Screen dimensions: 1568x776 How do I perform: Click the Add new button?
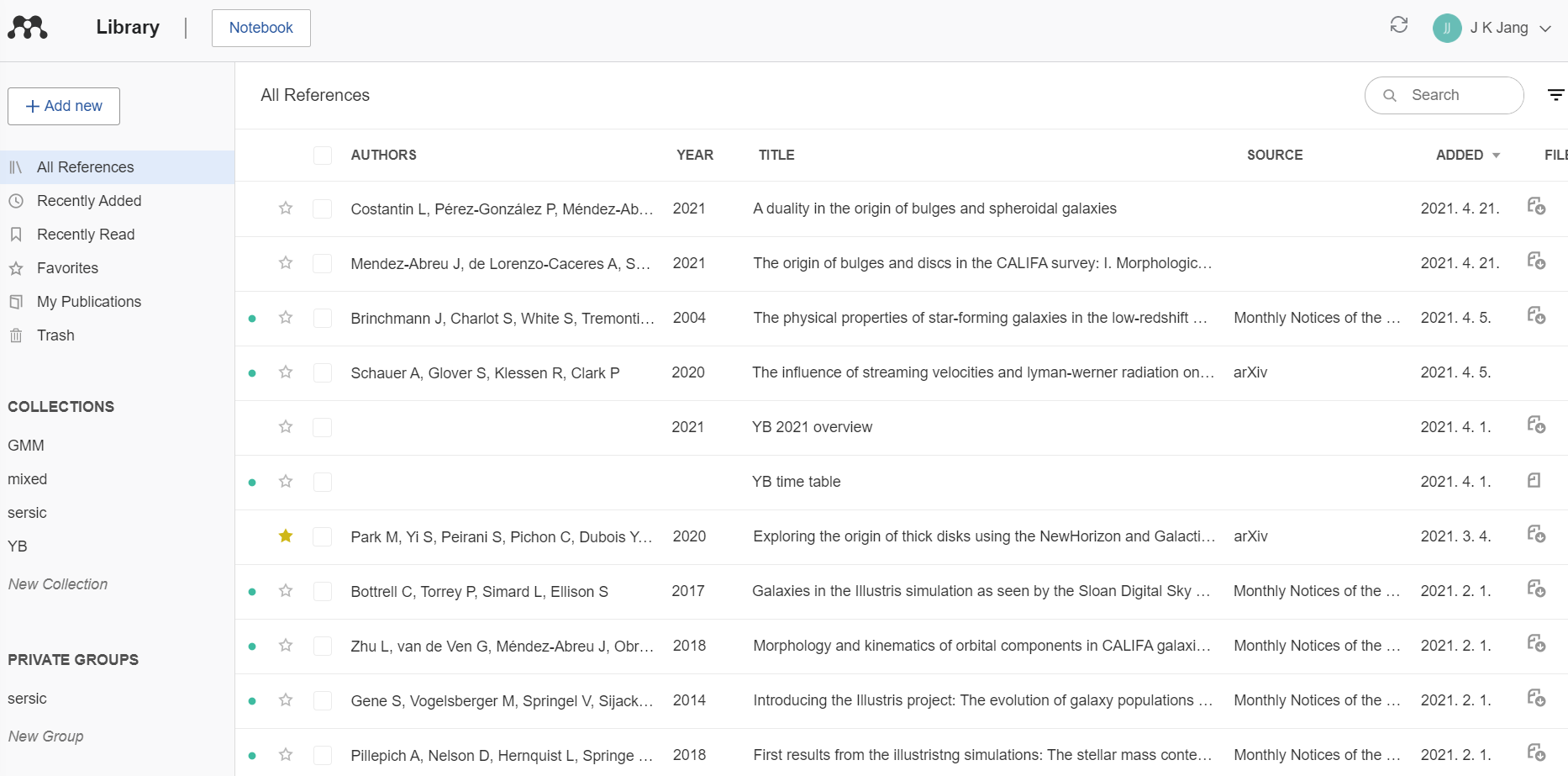[x=64, y=106]
